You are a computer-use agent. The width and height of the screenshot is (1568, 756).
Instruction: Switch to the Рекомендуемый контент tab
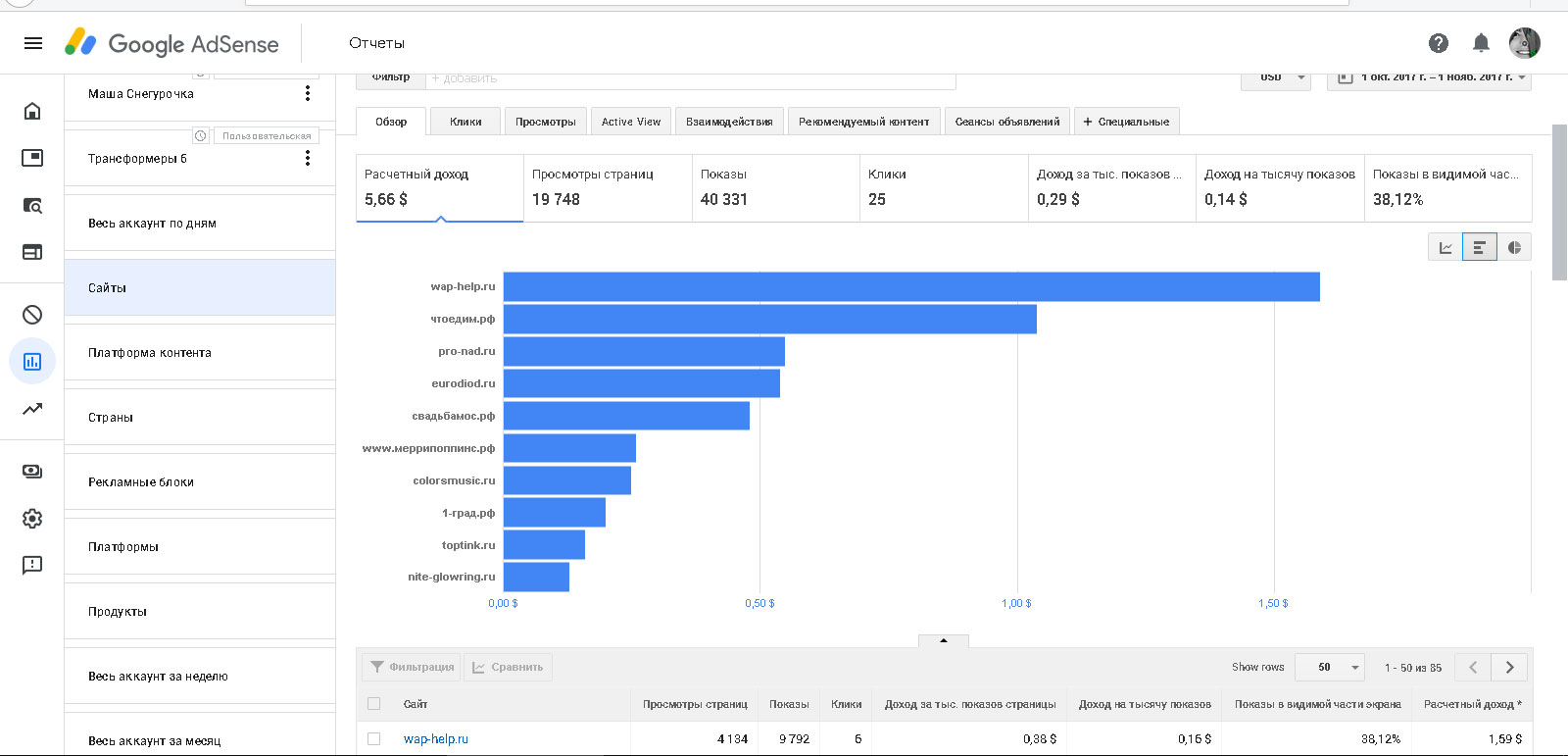click(x=863, y=122)
